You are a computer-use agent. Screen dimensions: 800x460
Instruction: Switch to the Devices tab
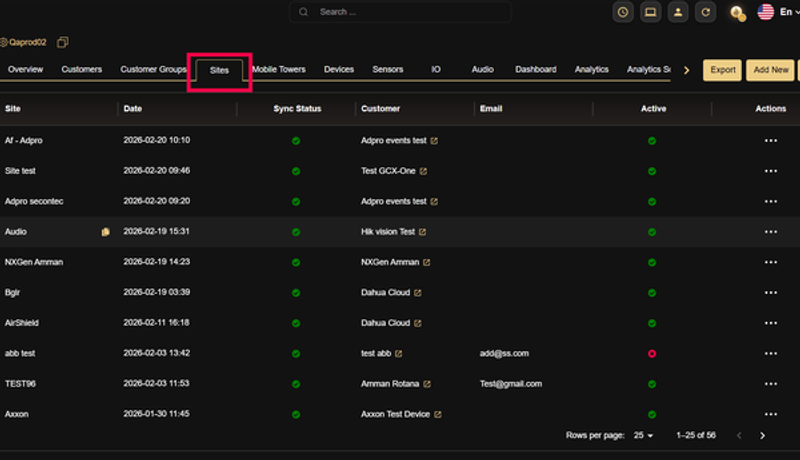[339, 69]
